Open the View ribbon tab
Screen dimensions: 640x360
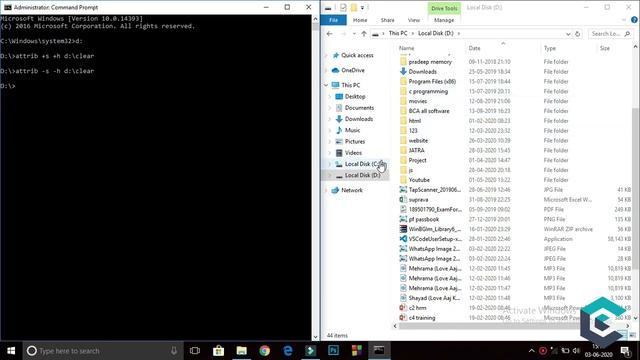tap(413, 20)
